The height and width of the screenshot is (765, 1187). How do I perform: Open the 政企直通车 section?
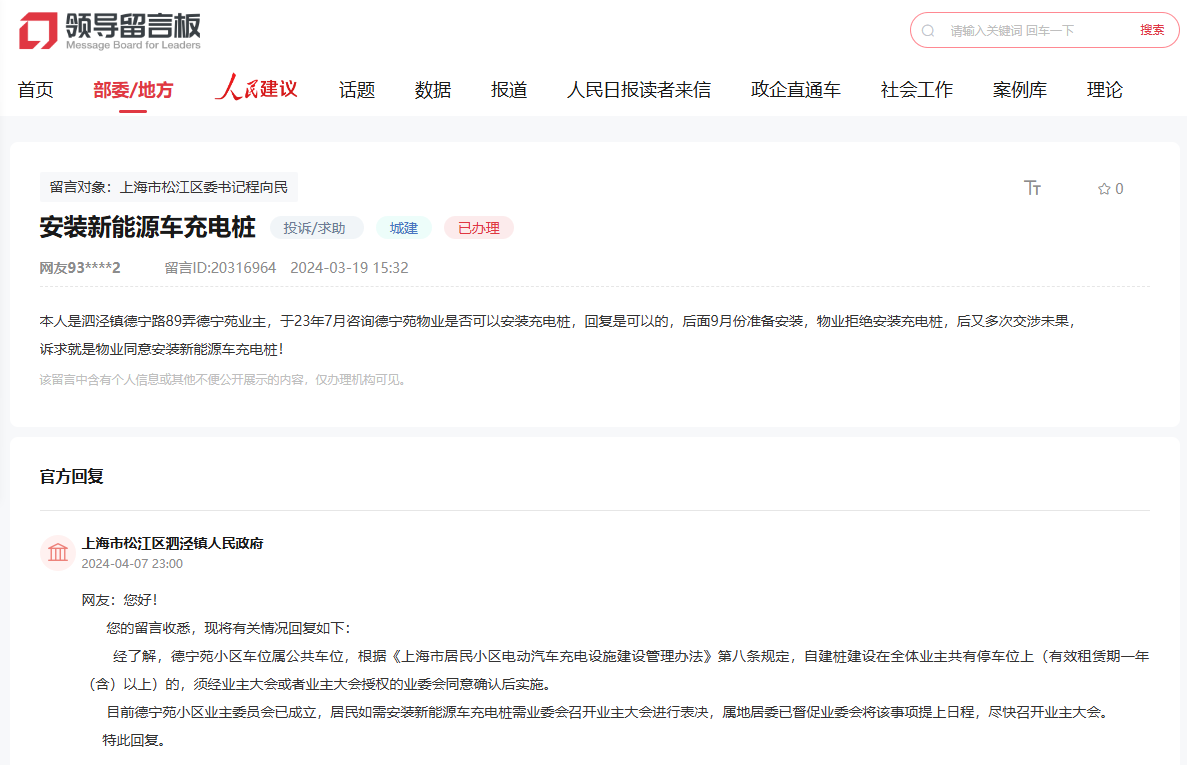795,89
